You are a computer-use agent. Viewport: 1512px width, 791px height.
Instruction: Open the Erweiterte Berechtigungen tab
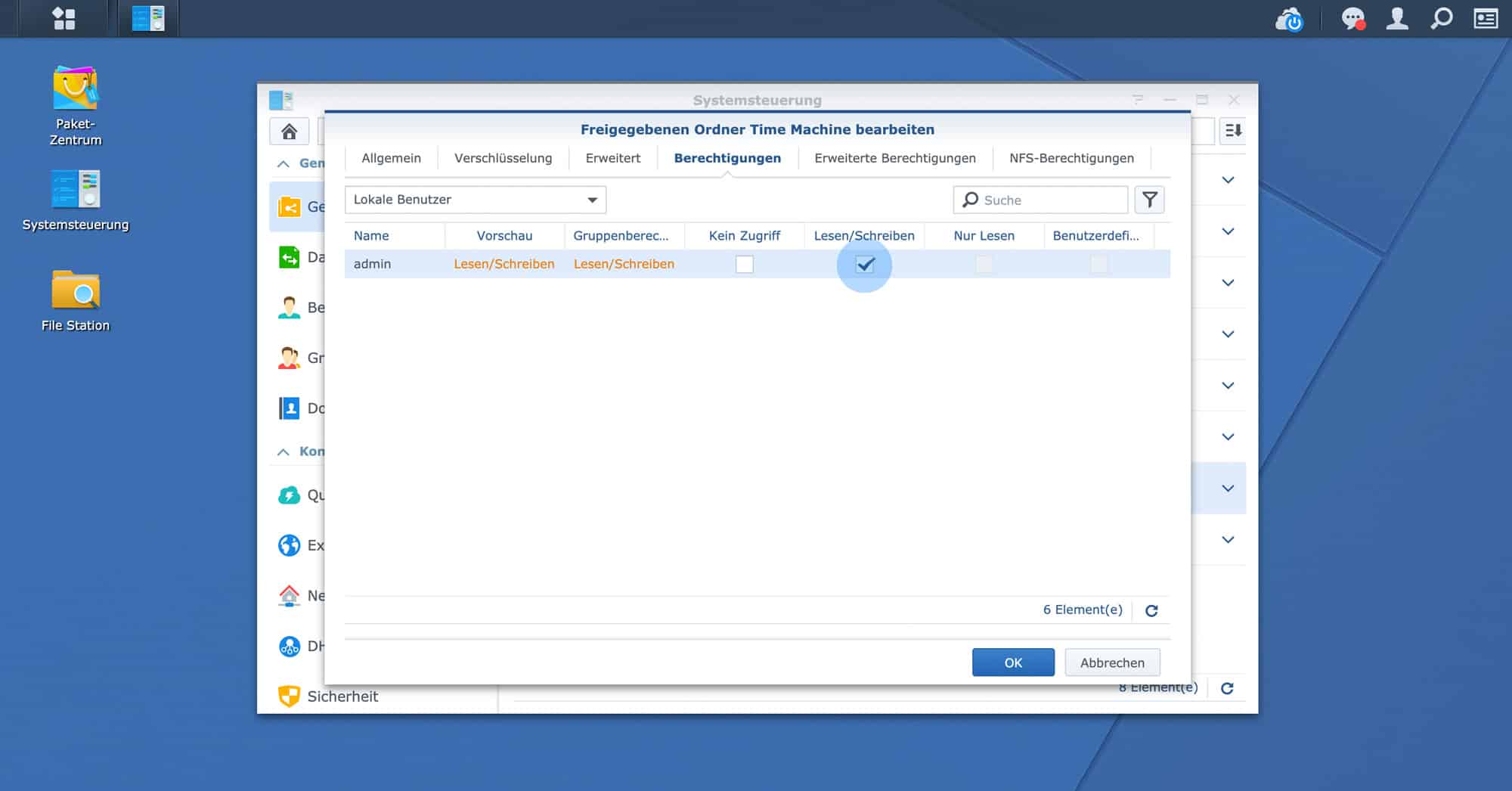(895, 158)
